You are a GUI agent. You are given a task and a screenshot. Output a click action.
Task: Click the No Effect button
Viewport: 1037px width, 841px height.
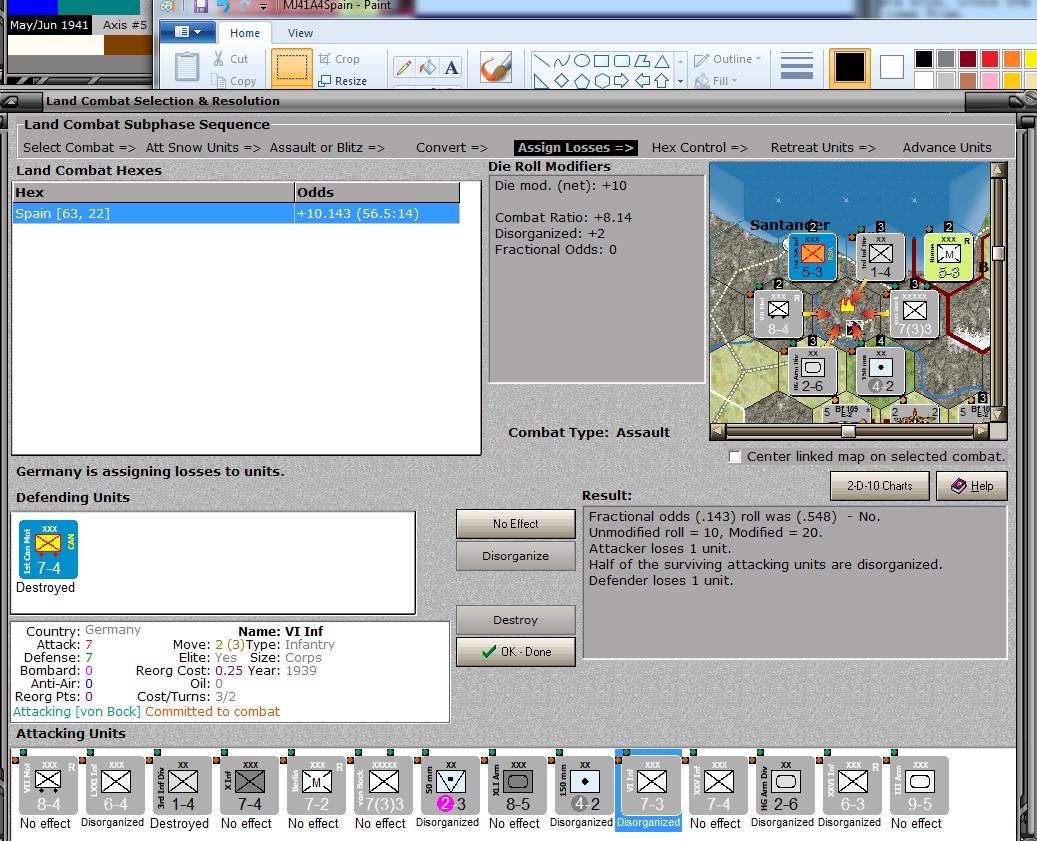pos(516,524)
